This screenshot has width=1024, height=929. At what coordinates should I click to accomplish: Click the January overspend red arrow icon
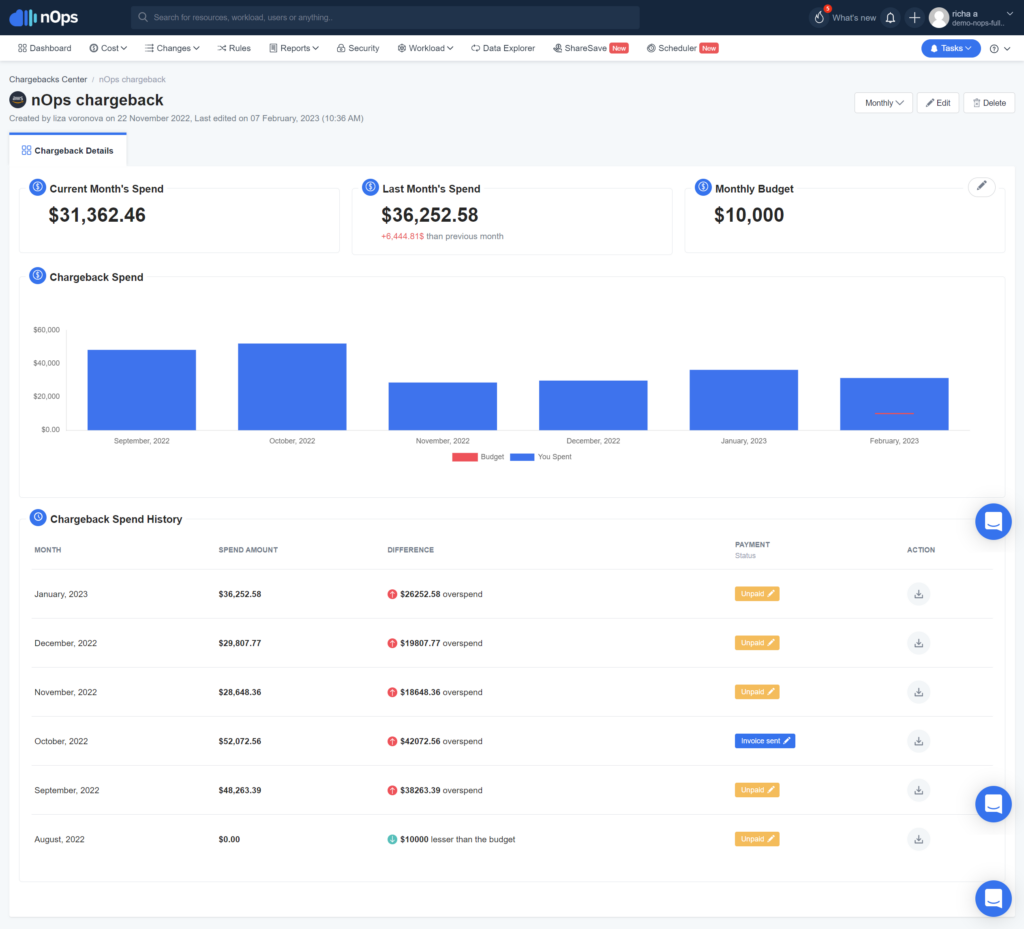392,594
